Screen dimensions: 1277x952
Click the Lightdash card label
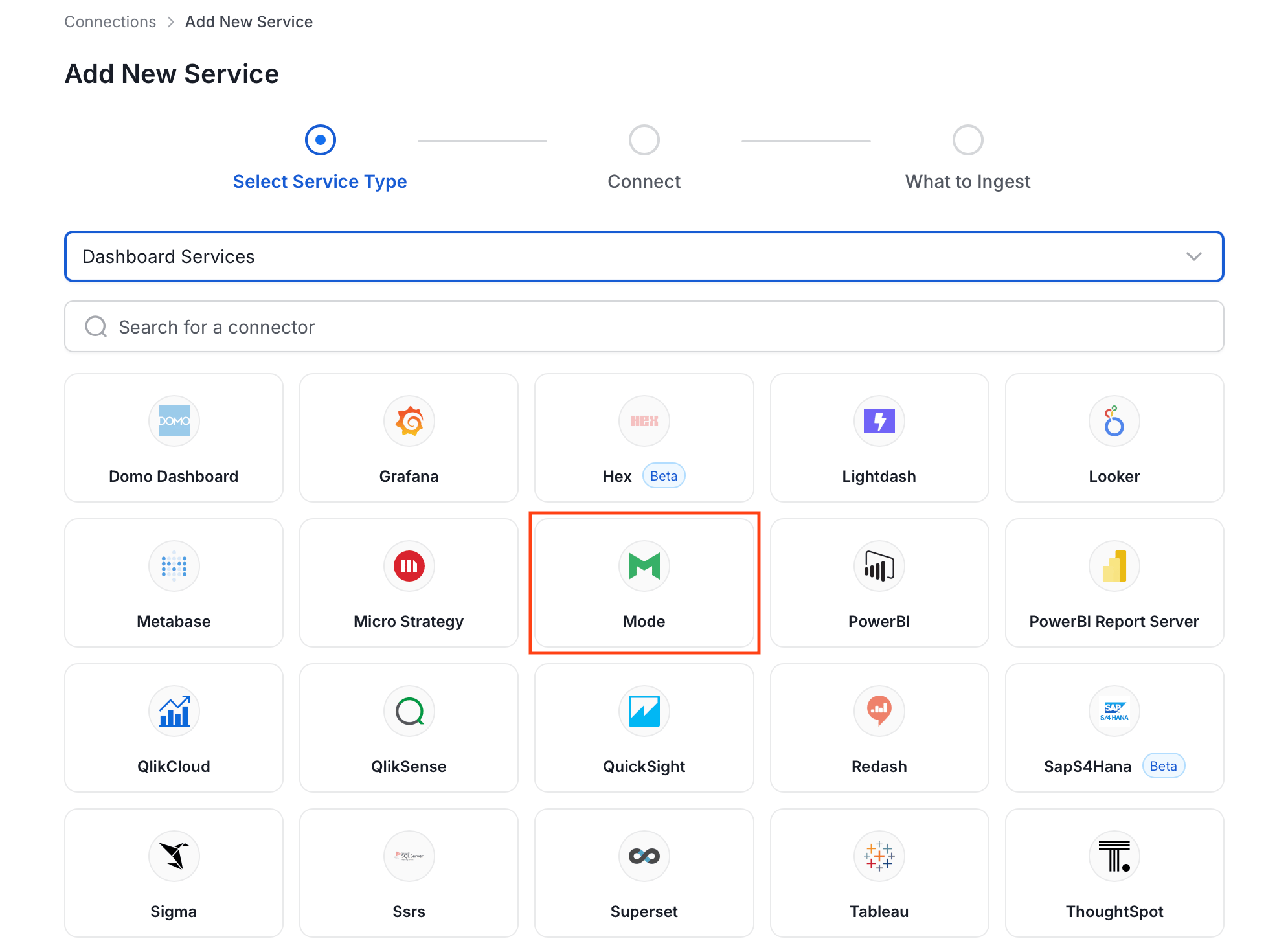[879, 476]
